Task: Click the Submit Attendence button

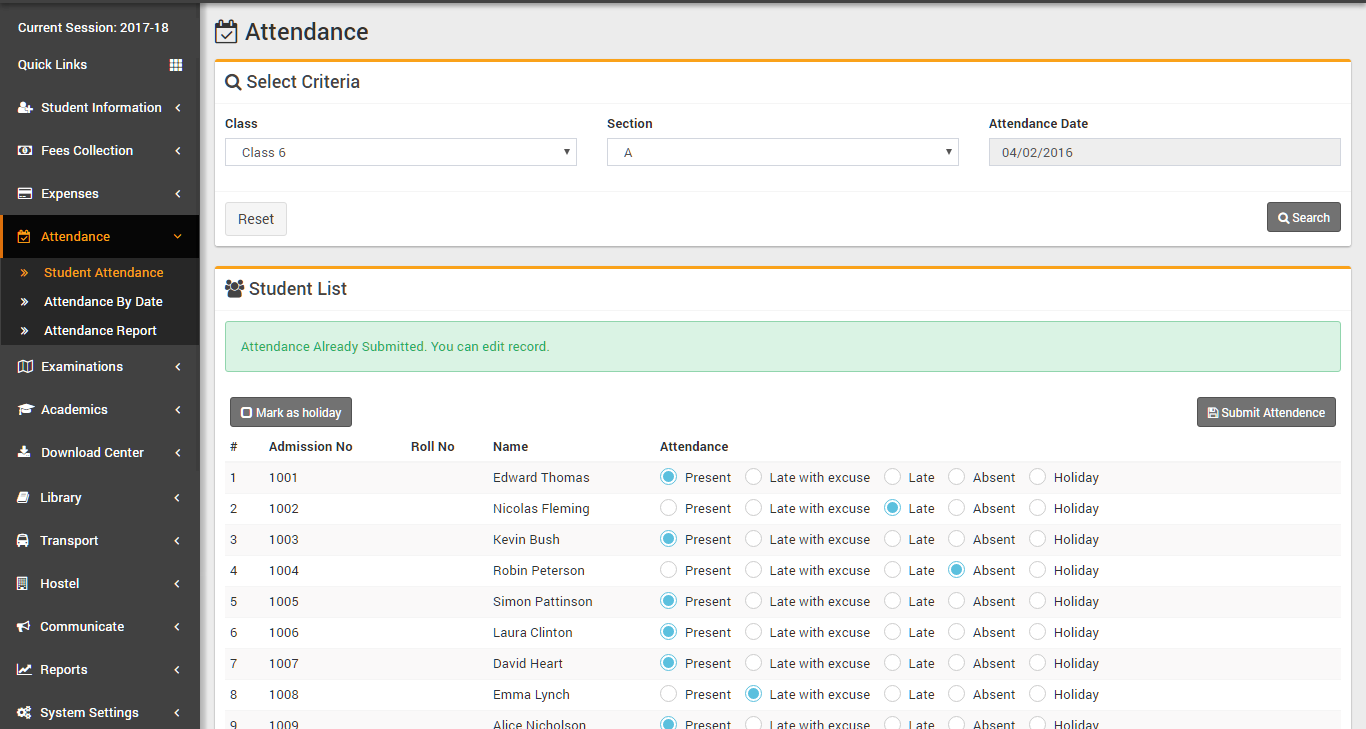Action: 1265,412
